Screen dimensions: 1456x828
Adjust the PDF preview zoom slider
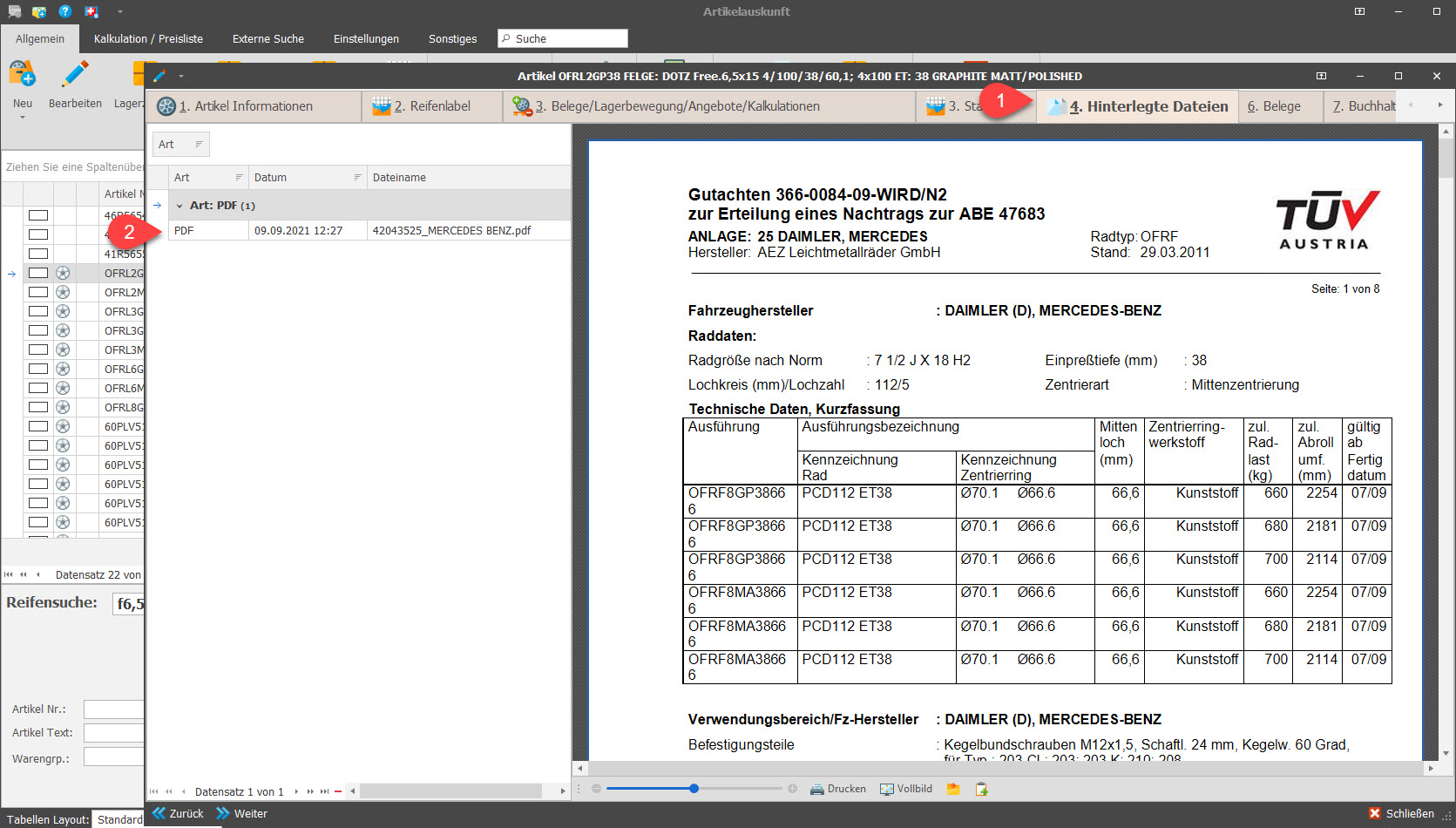pos(694,789)
